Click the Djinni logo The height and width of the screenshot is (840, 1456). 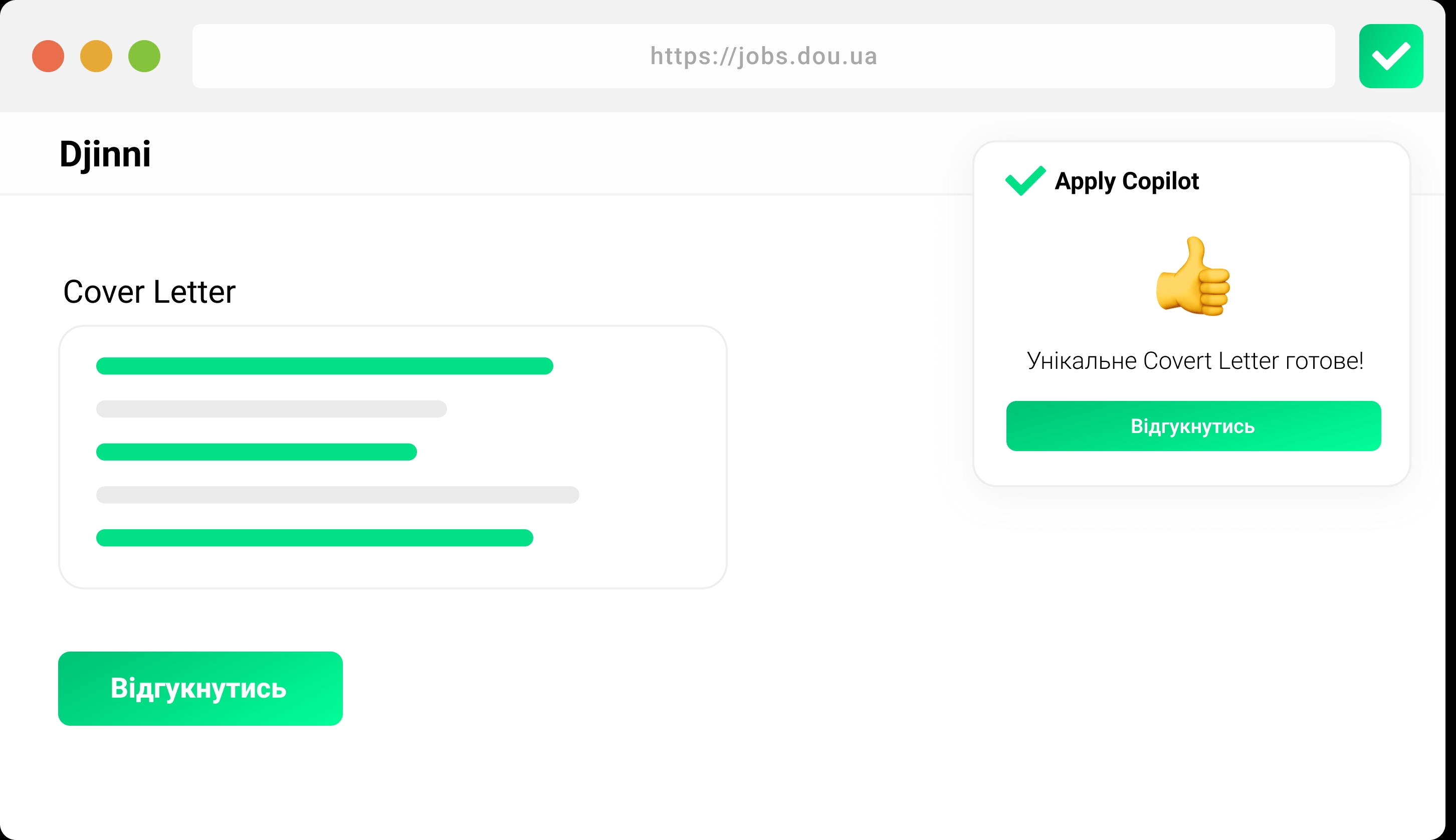click(x=105, y=154)
